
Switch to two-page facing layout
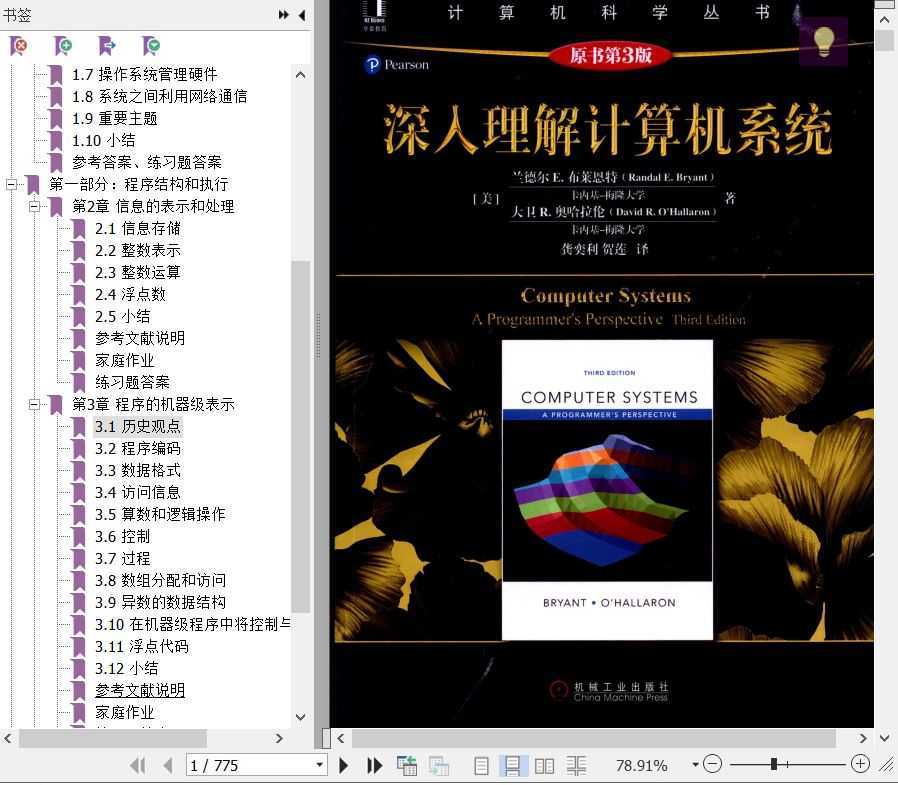pos(544,766)
